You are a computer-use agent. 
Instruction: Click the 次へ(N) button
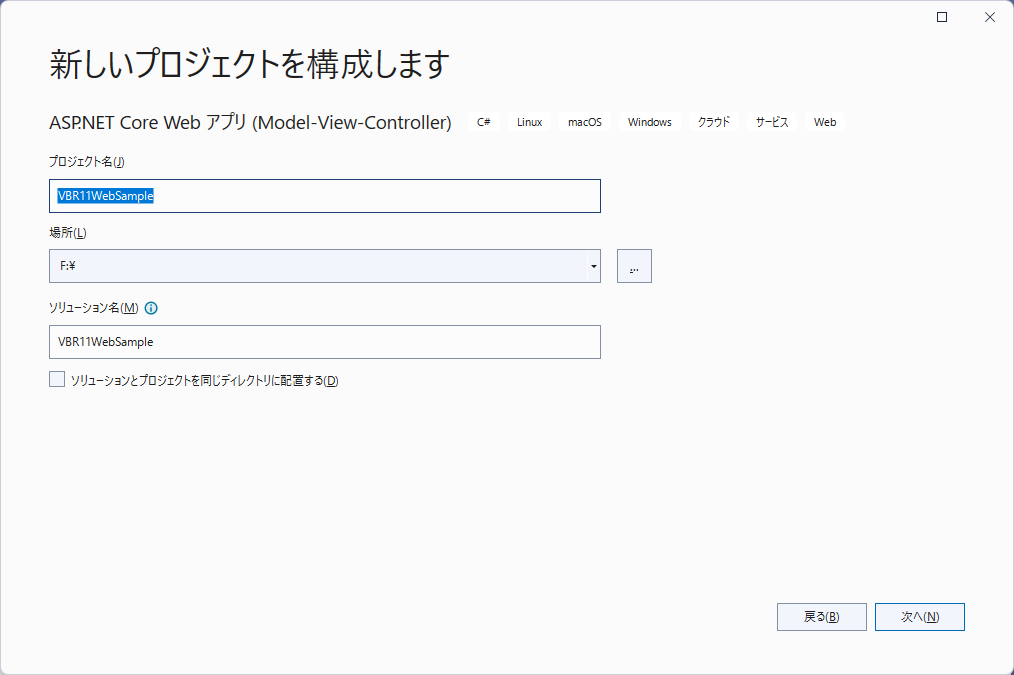pos(920,617)
